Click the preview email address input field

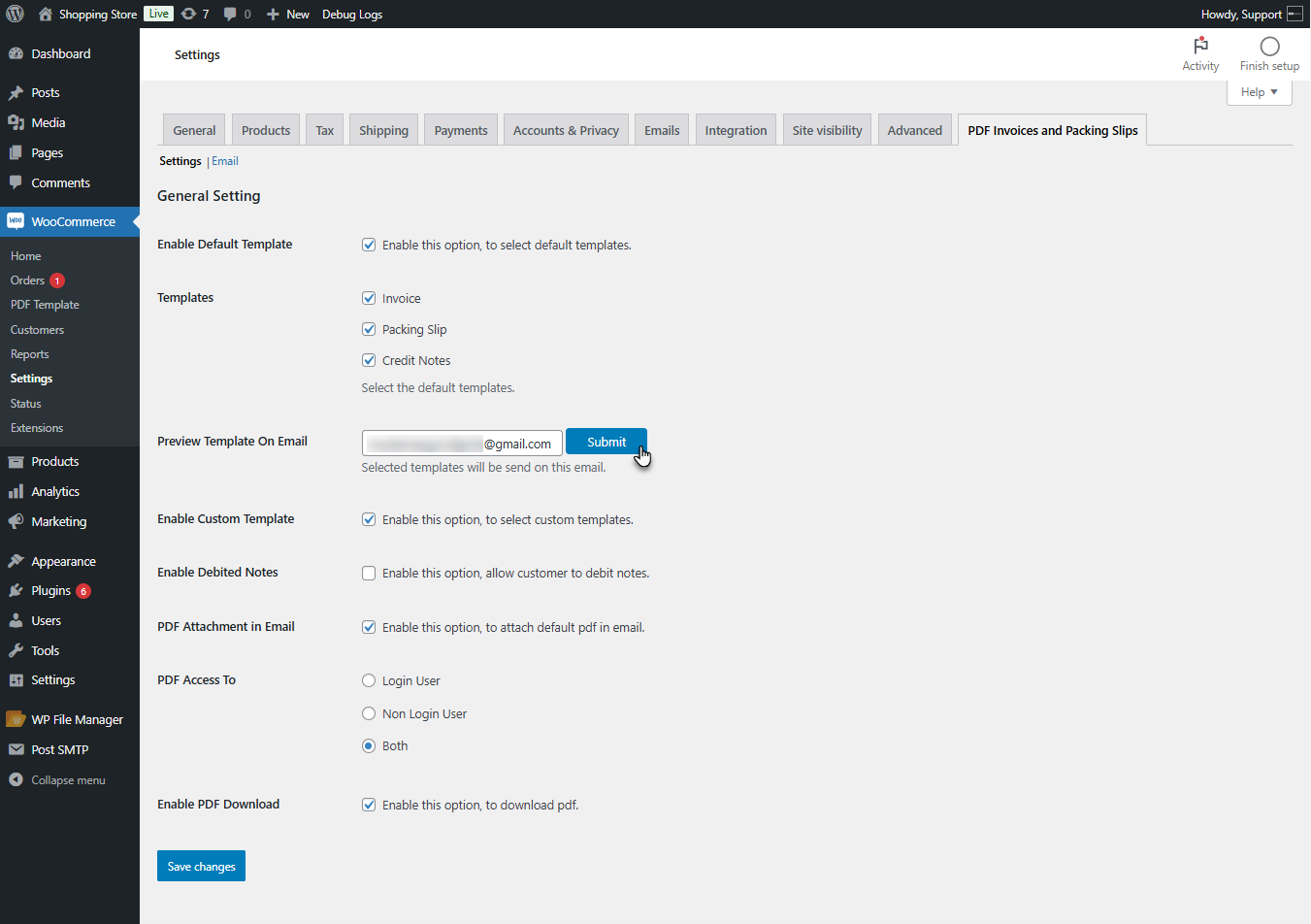462,443
